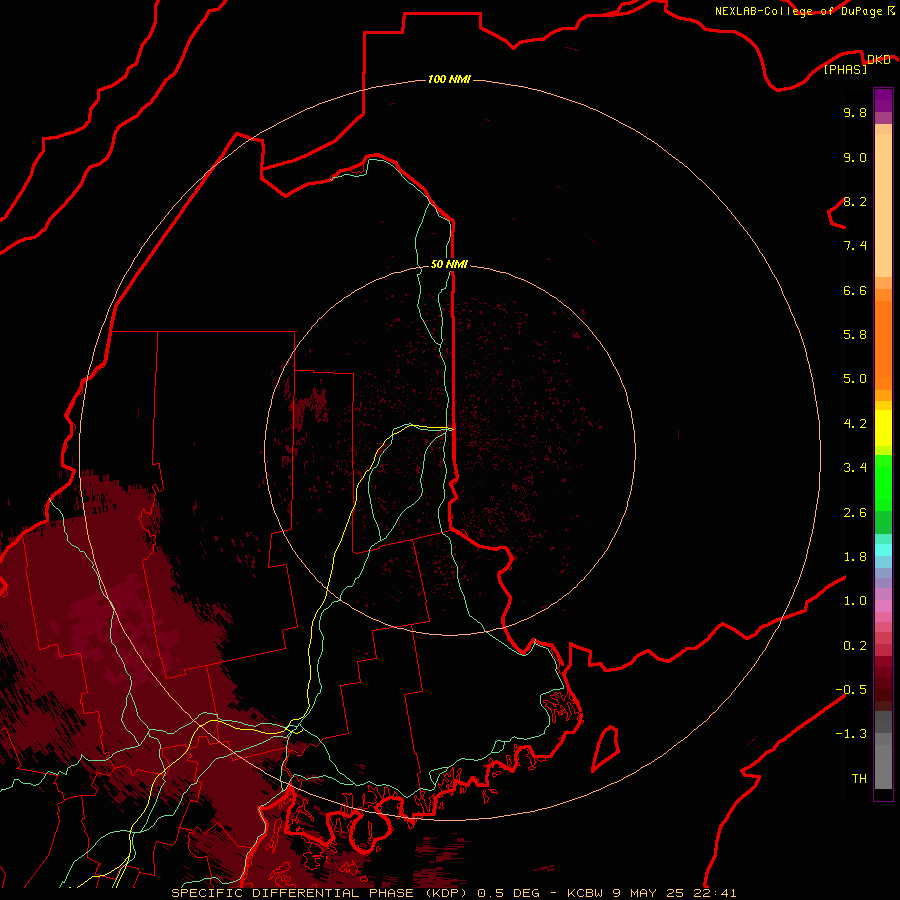Screen dimensions: 900x900
Task: Click the 9.8 value on the scale
Action: 855,112
